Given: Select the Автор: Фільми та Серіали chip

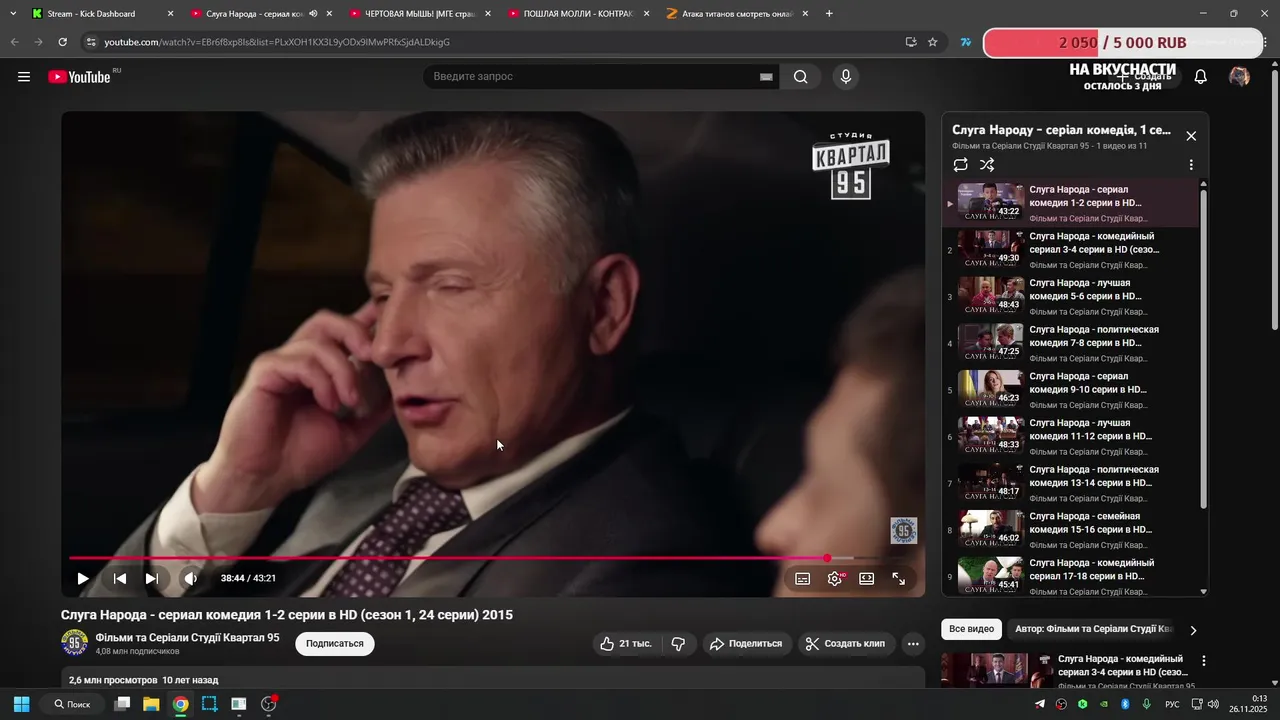Looking at the screenshot, I should point(1092,629).
